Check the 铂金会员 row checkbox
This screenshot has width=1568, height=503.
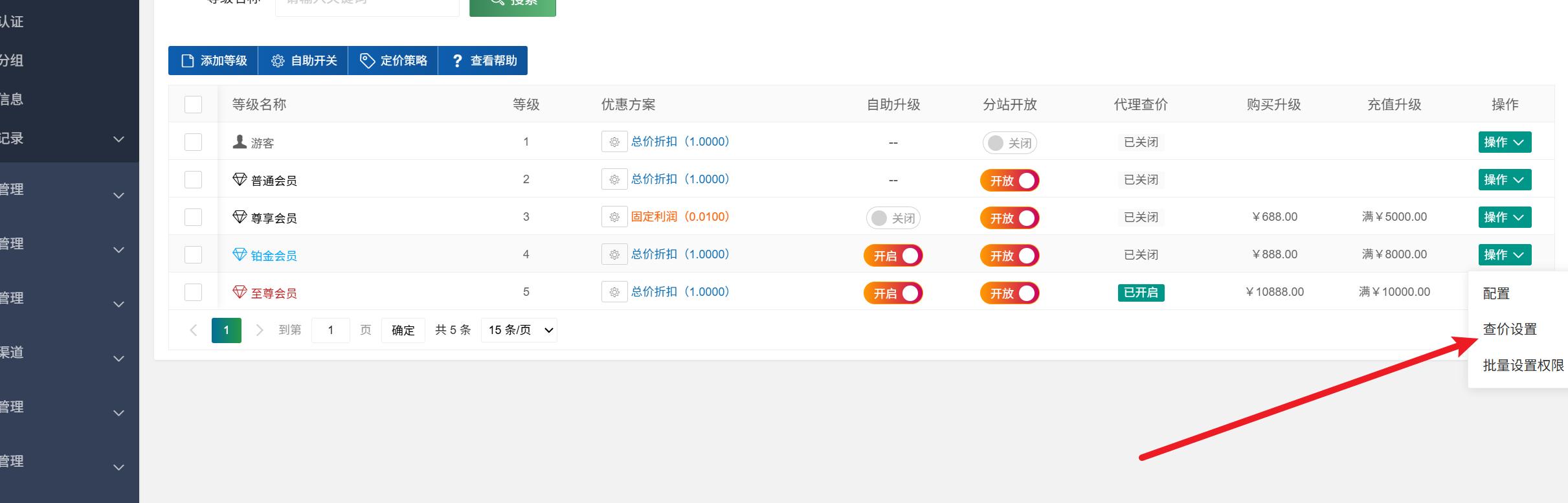click(193, 254)
